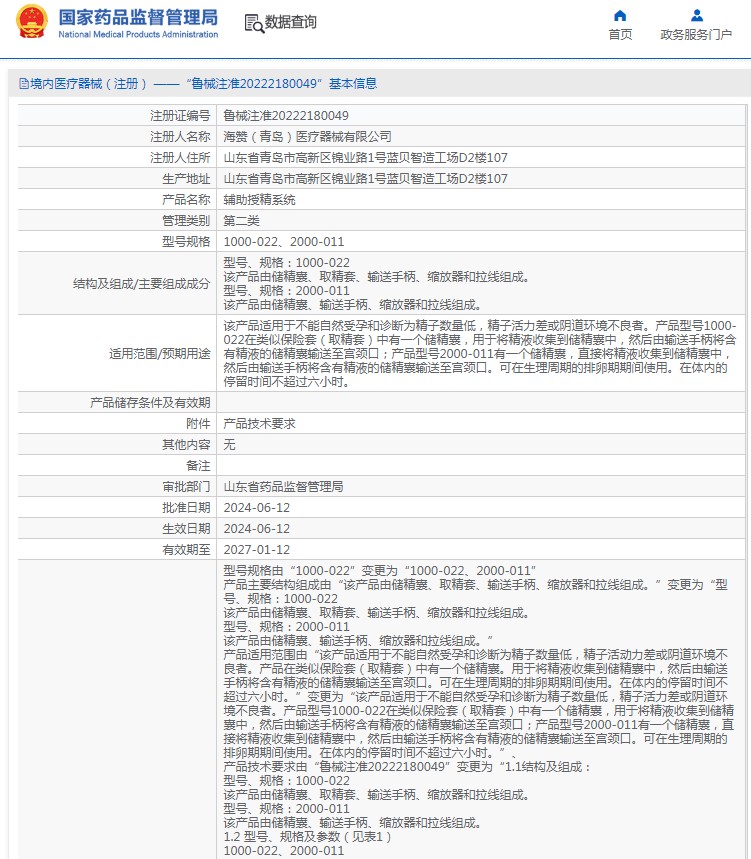This screenshot has height=859, width=751.
Task: Click change note line starting 型号规格由
Action: point(380,570)
